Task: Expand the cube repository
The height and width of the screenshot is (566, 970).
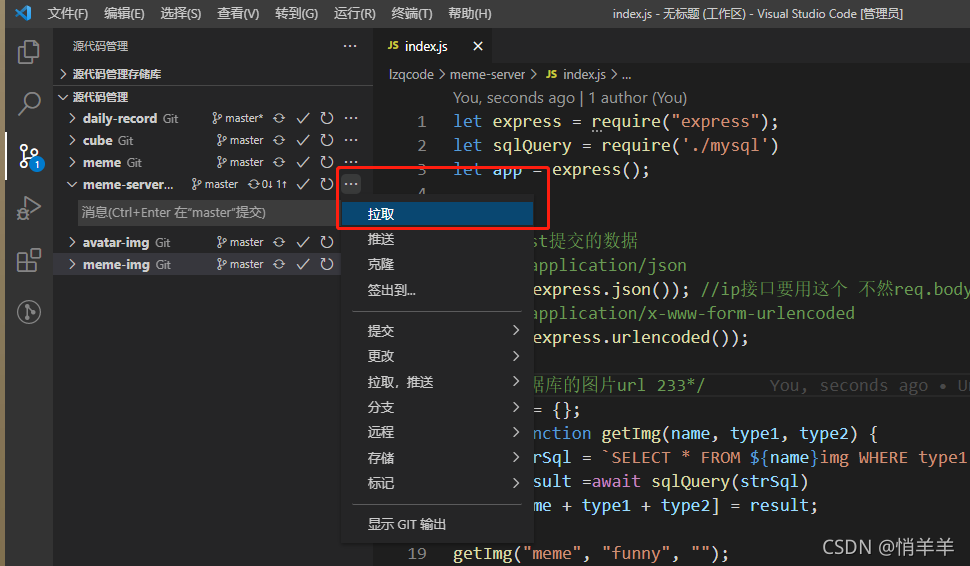Action: [x=72, y=140]
